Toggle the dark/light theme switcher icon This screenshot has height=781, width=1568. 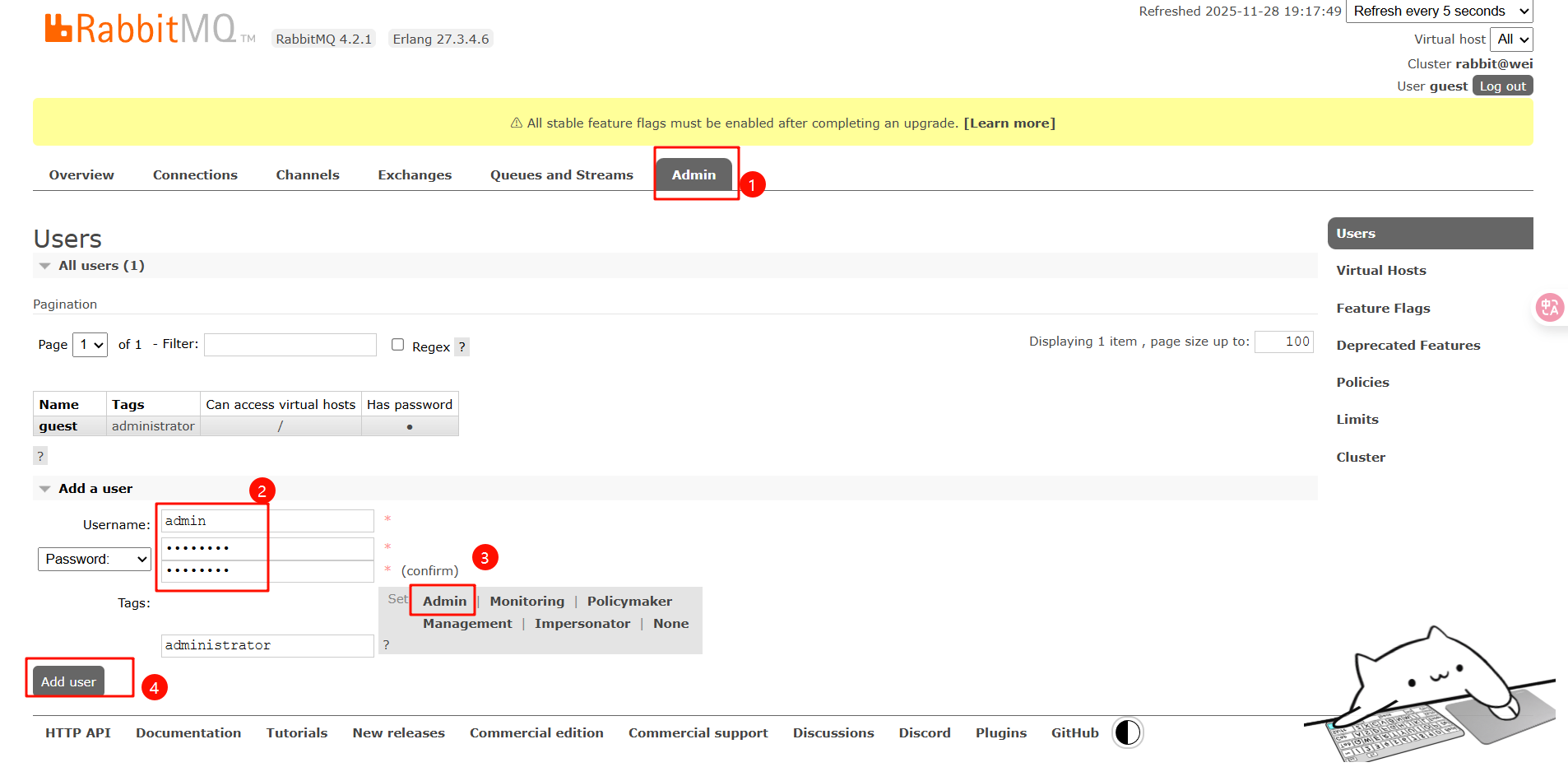tap(1128, 732)
